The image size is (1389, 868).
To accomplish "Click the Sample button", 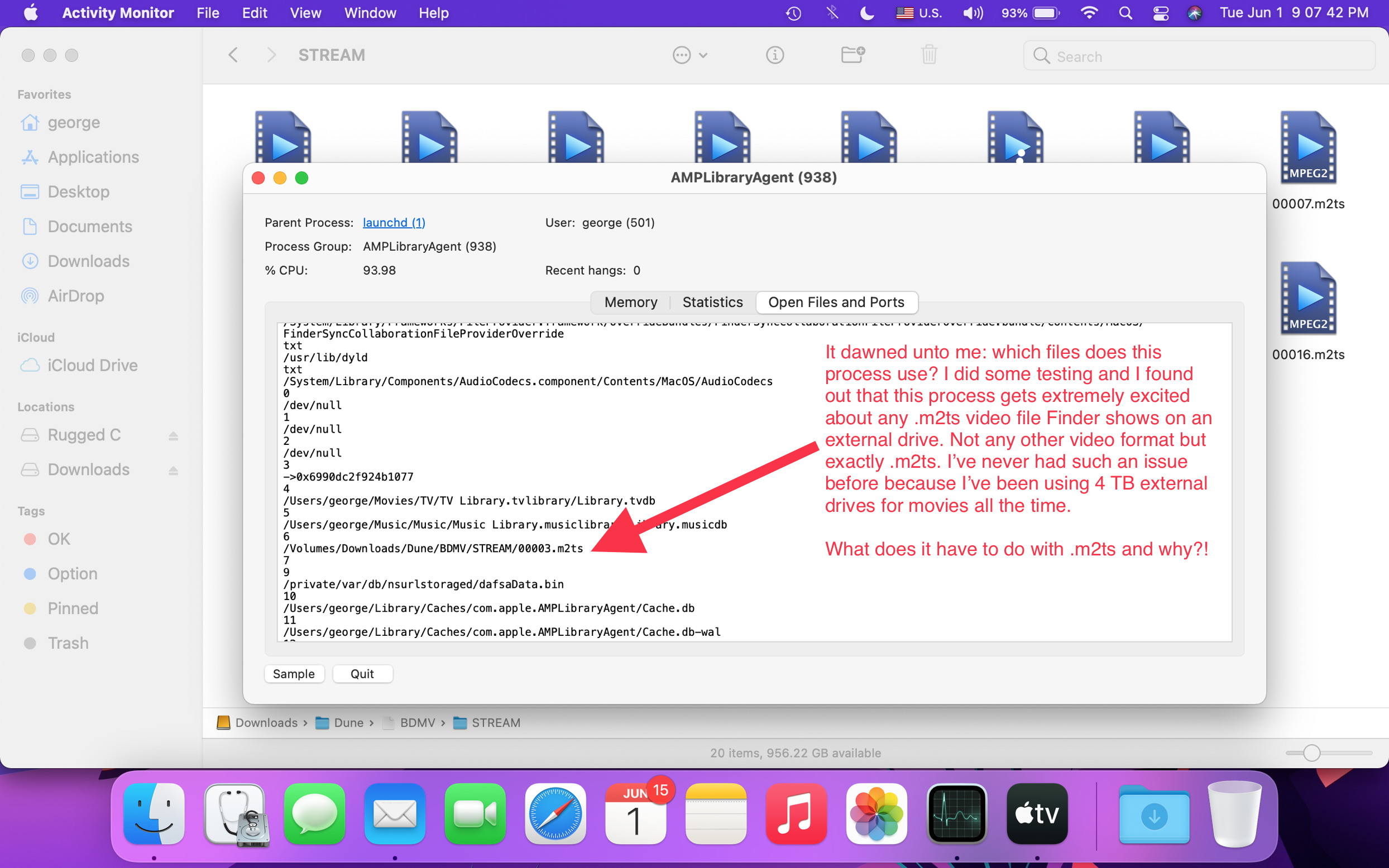I will pyautogui.click(x=294, y=673).
